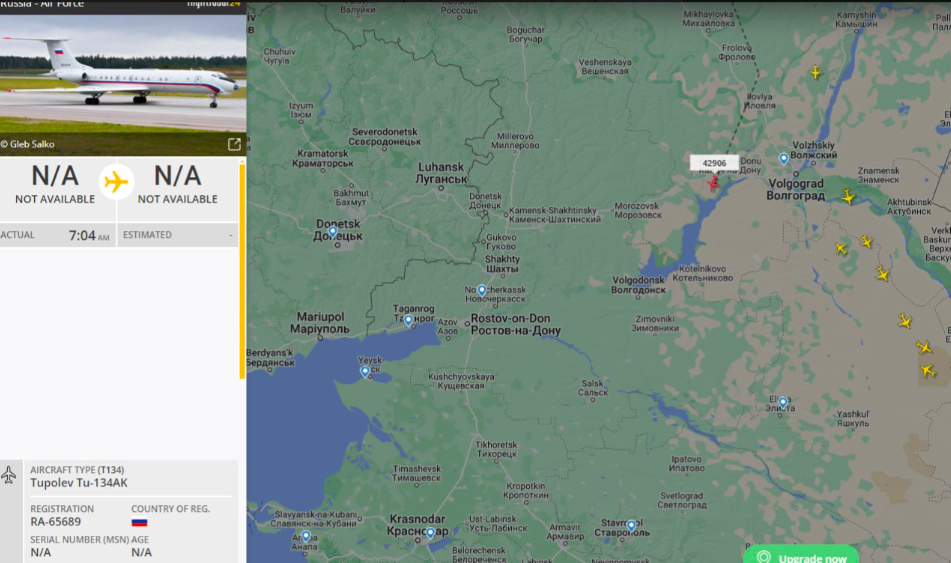Open the aircraft photo external link icon
The image size is (951, 563).
[x=234, y=144]
